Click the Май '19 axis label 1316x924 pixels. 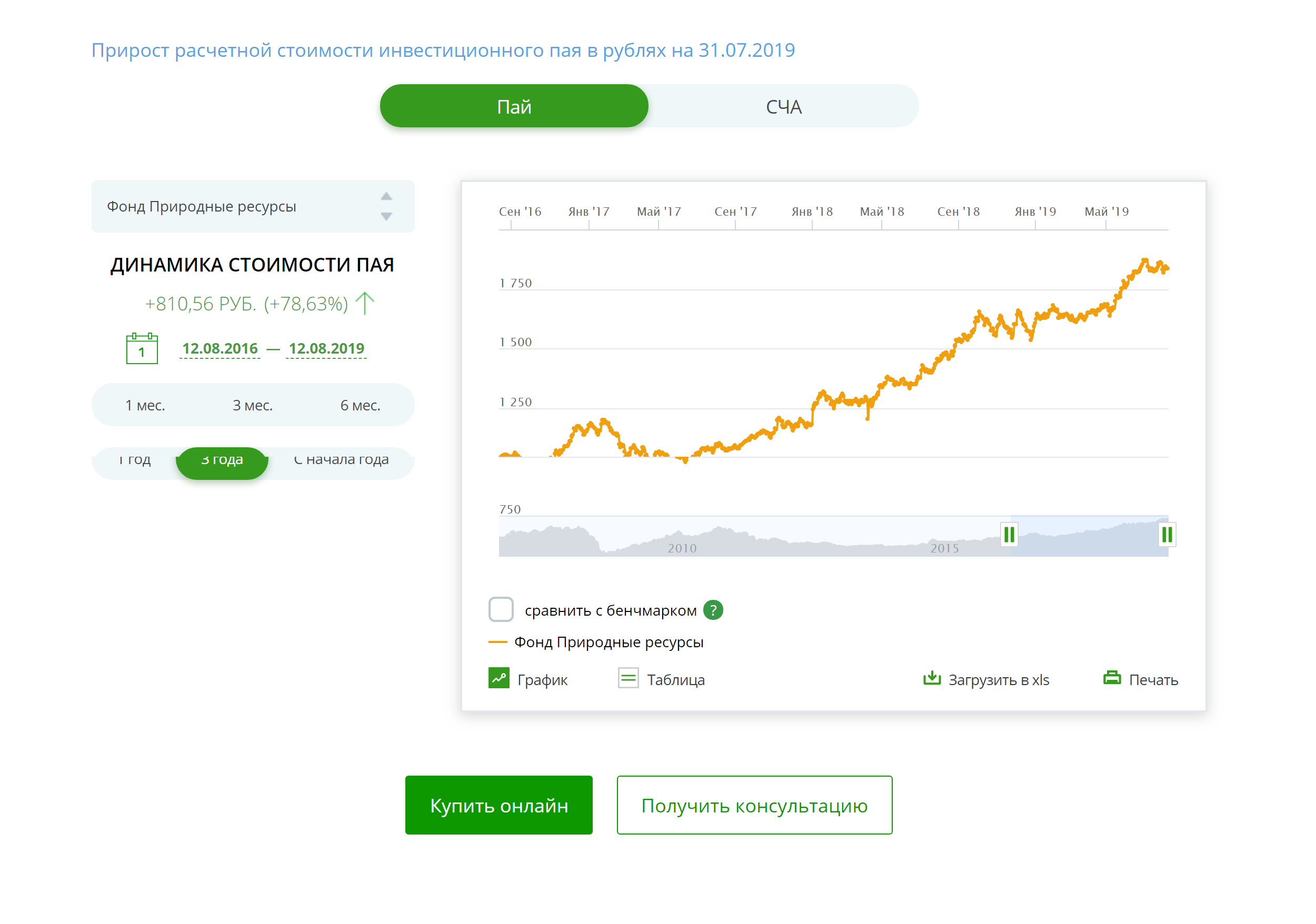[1106, 212]
